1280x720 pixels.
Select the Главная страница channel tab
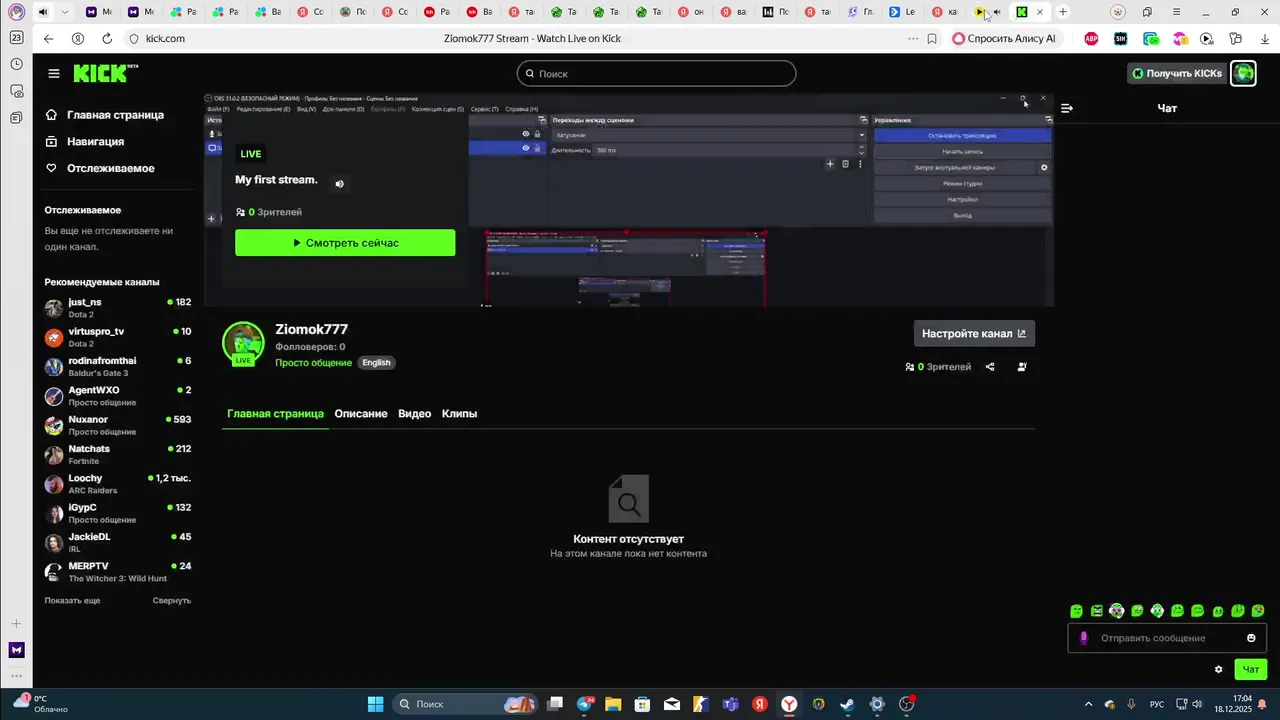click(275, 414)
